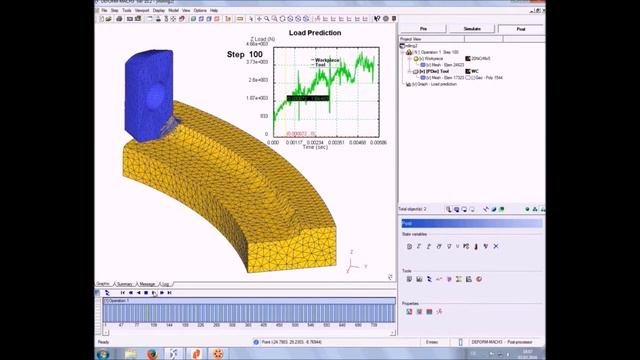Click timeline step marker 144

169,325
